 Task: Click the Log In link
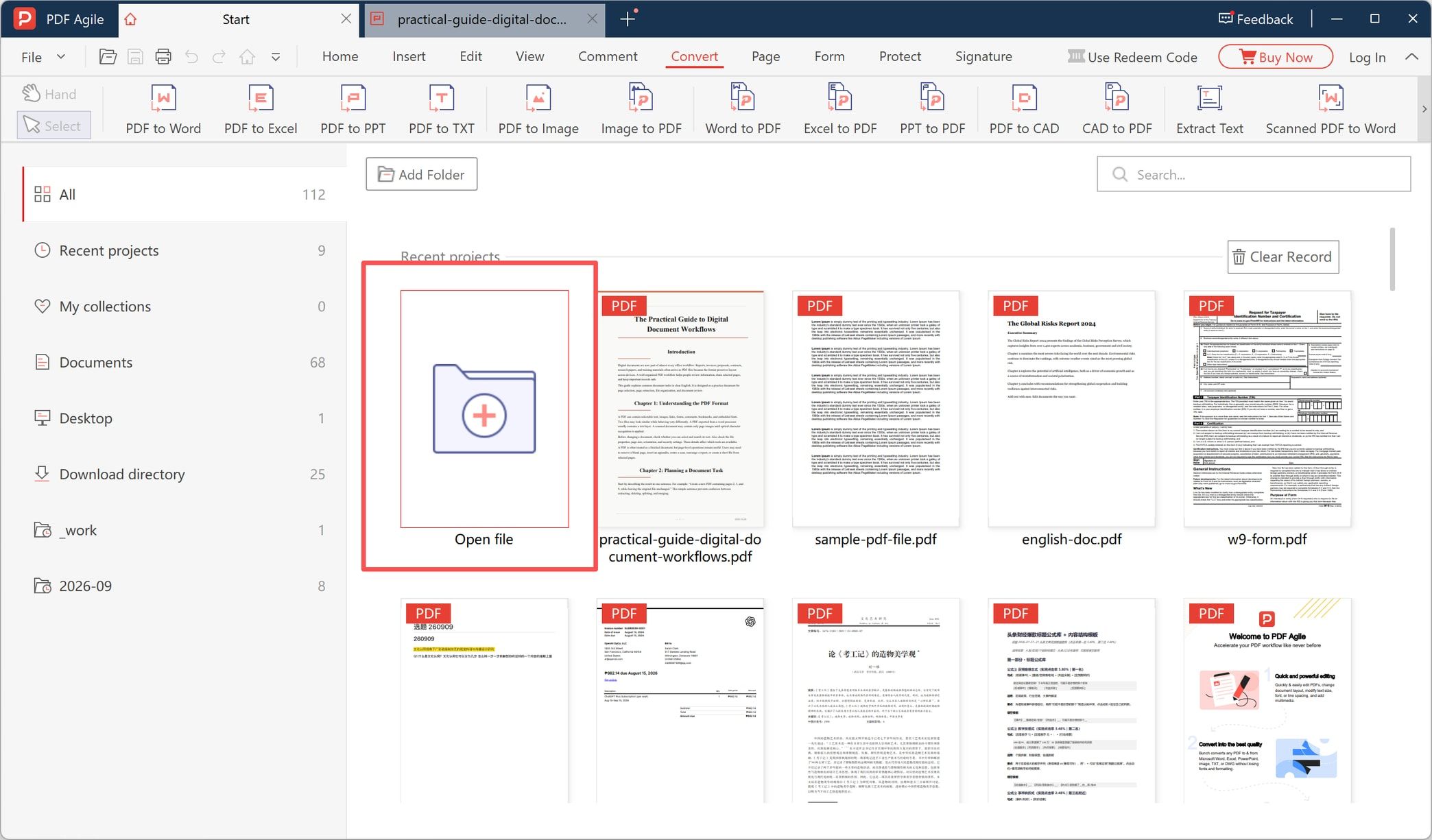(1368, 57)
